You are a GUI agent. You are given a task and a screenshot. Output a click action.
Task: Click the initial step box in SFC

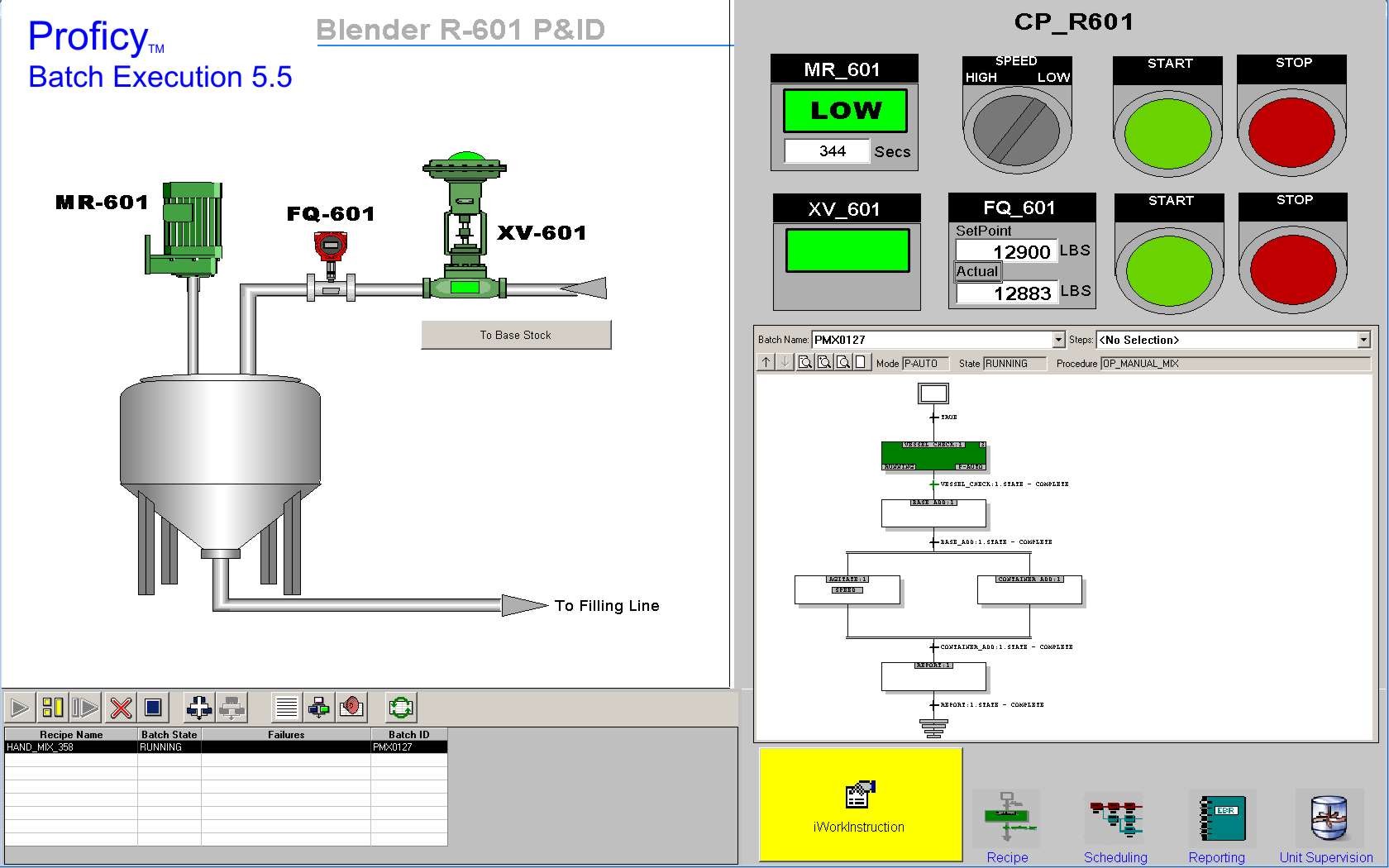[x=933, y=393]
